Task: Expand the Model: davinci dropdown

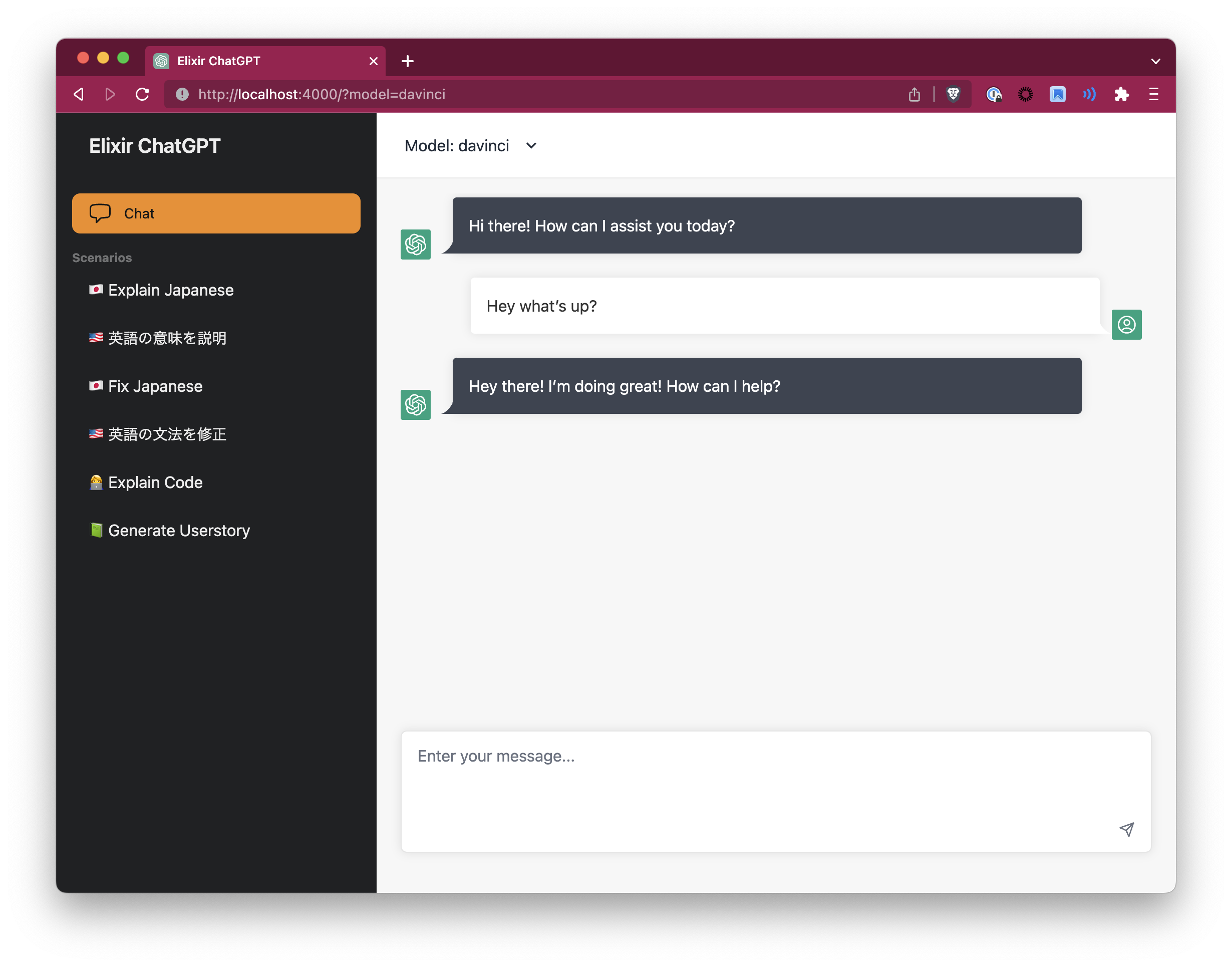Action: tap(471, 146)
